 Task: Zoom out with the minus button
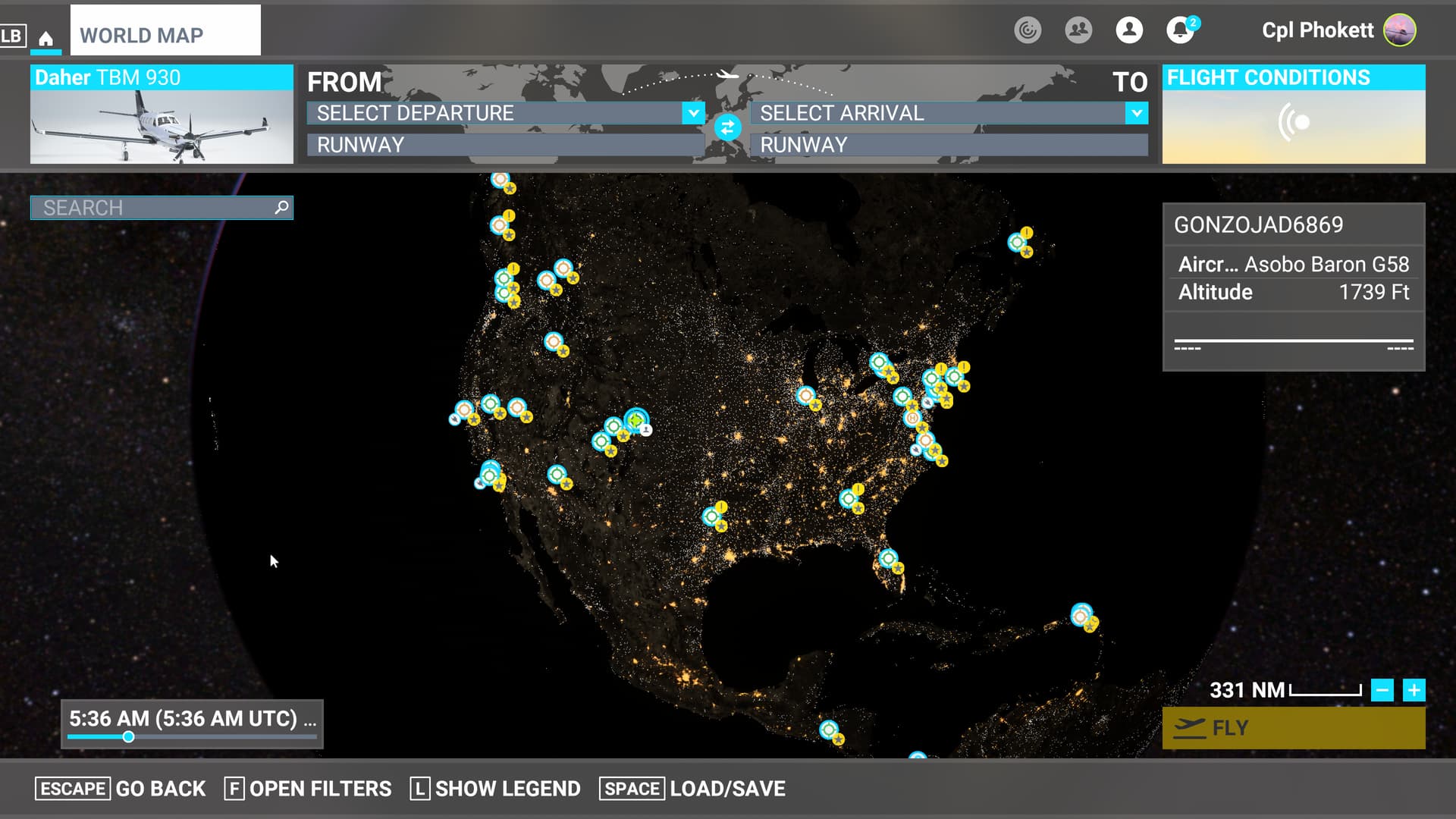tap(1382, 690)
